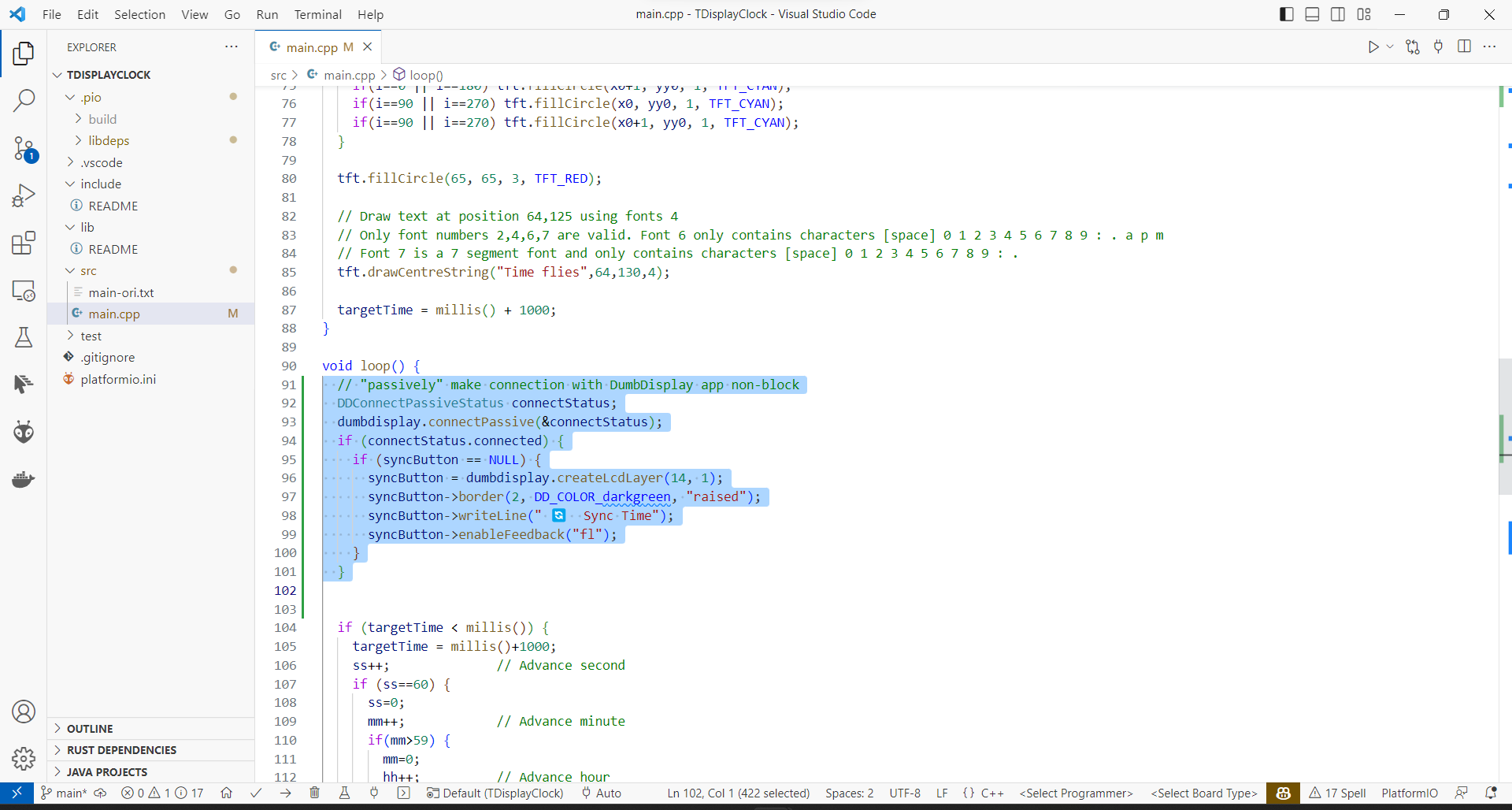Open PlatformIO new terminal icon
The height and width of the screenshot is (810, 1512).
pyautogui.click(x=403, y=793)
